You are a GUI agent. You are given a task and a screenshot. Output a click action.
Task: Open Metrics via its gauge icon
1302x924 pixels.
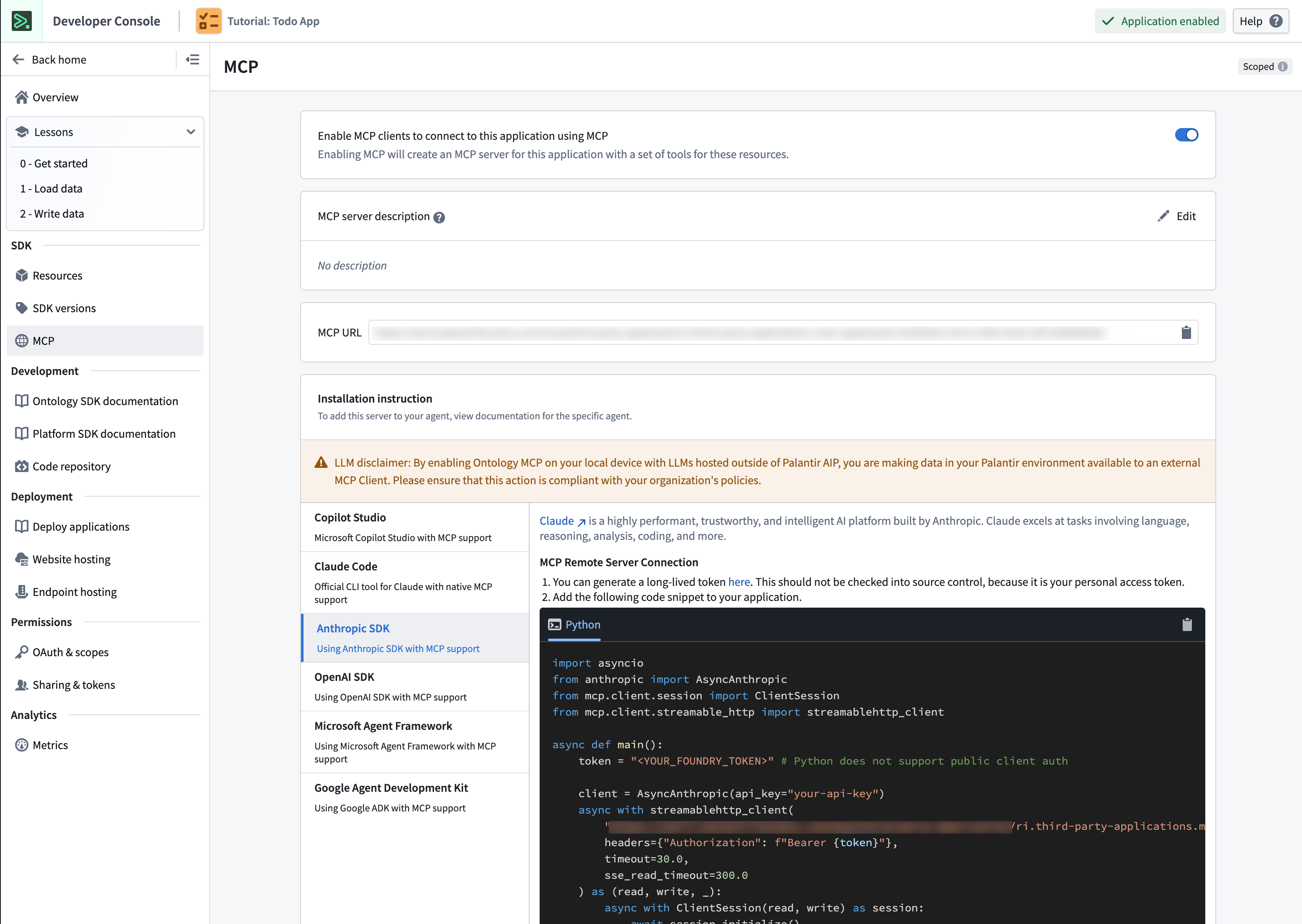coord(22,745)
